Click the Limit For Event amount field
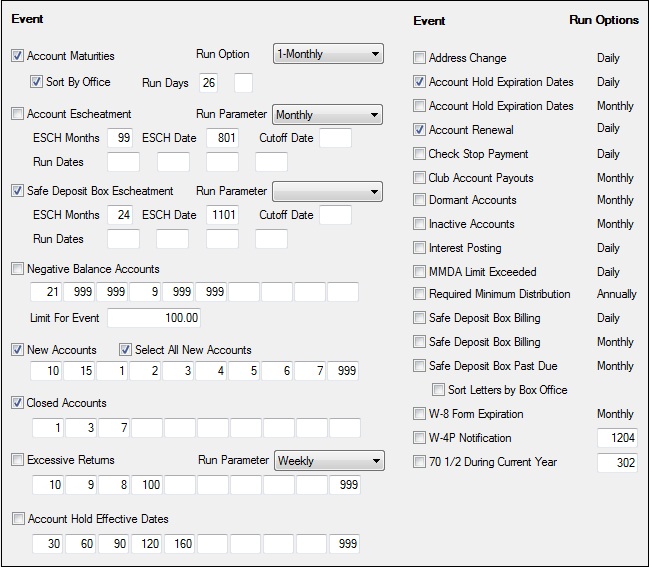649x567 pixels. (155, 318)
